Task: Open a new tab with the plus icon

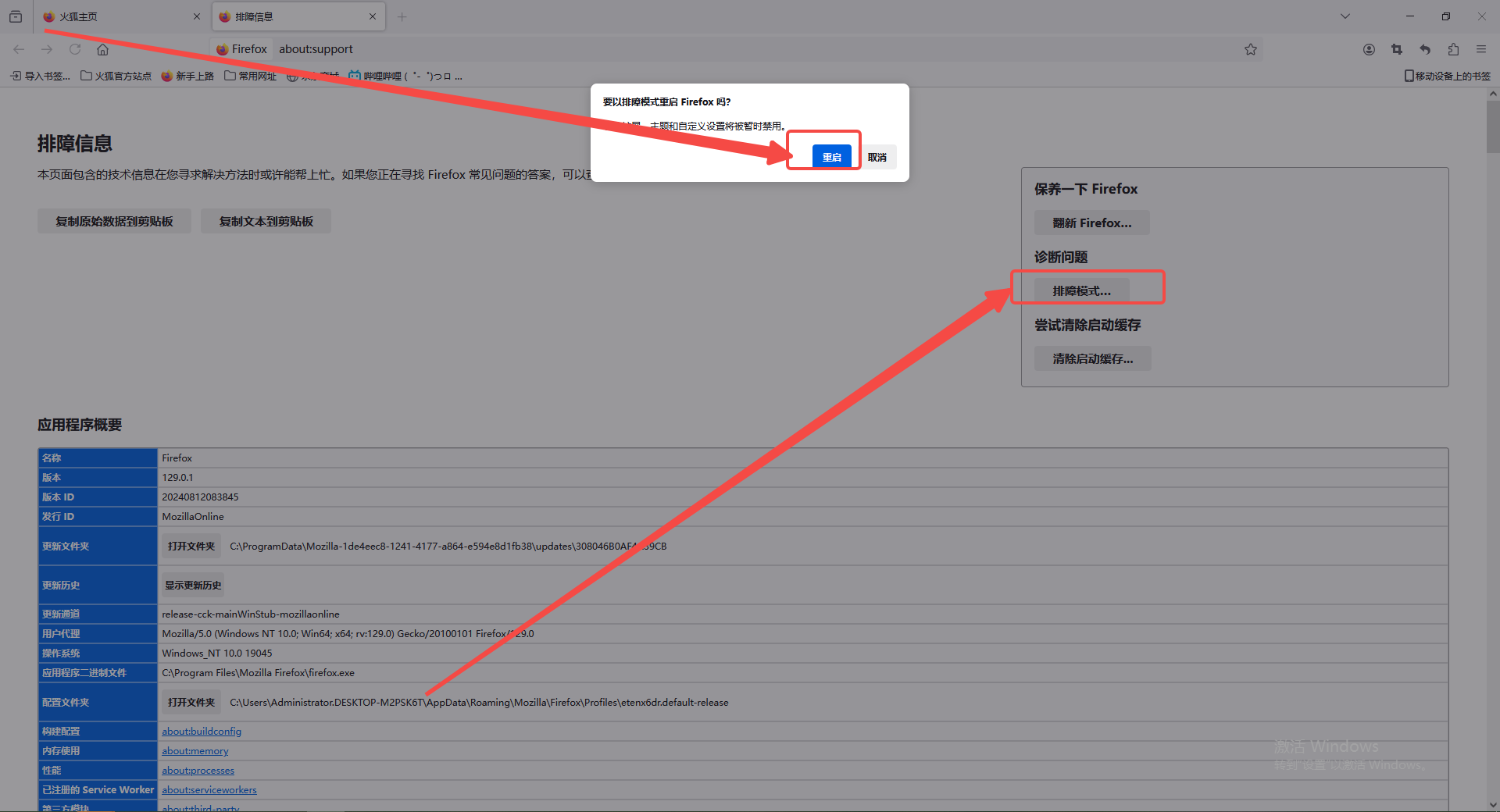Action: [402, 16]
